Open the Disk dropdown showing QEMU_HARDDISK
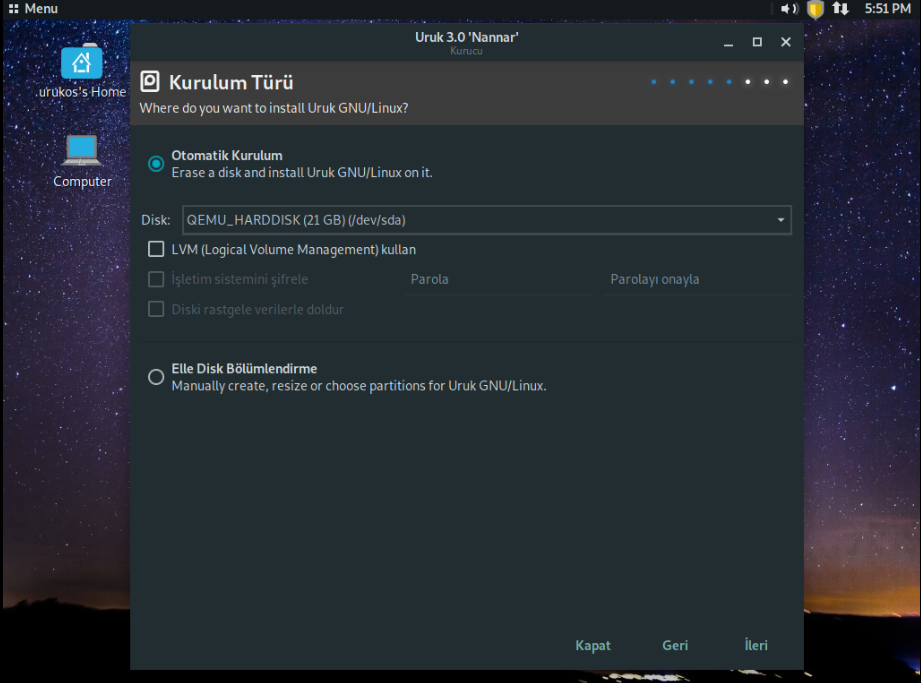The height and width of the screenshot is (683, 921). [x=487, y=220]
